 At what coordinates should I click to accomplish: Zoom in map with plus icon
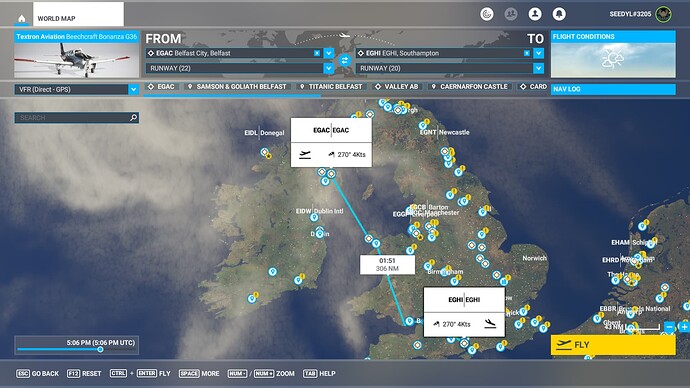pos(684,327)
